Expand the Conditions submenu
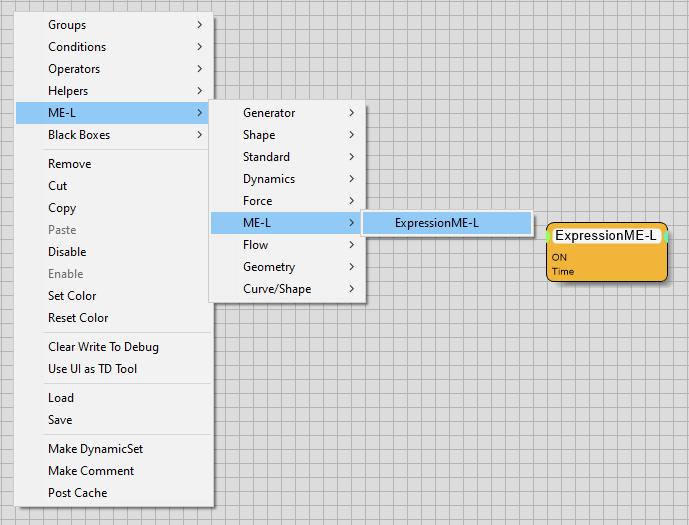Screen dimensions: 689x525 tap(77, 47)
